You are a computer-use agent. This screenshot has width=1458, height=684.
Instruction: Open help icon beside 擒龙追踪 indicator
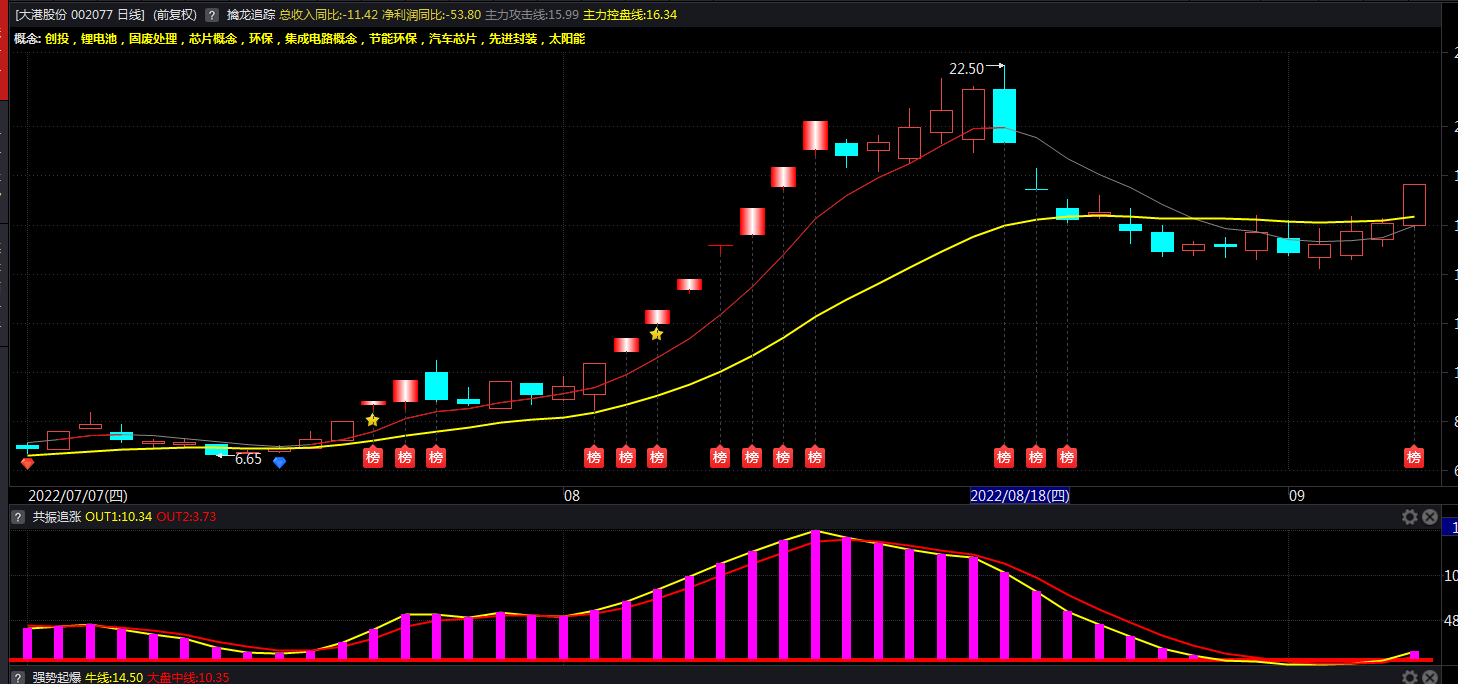[212, 15]
